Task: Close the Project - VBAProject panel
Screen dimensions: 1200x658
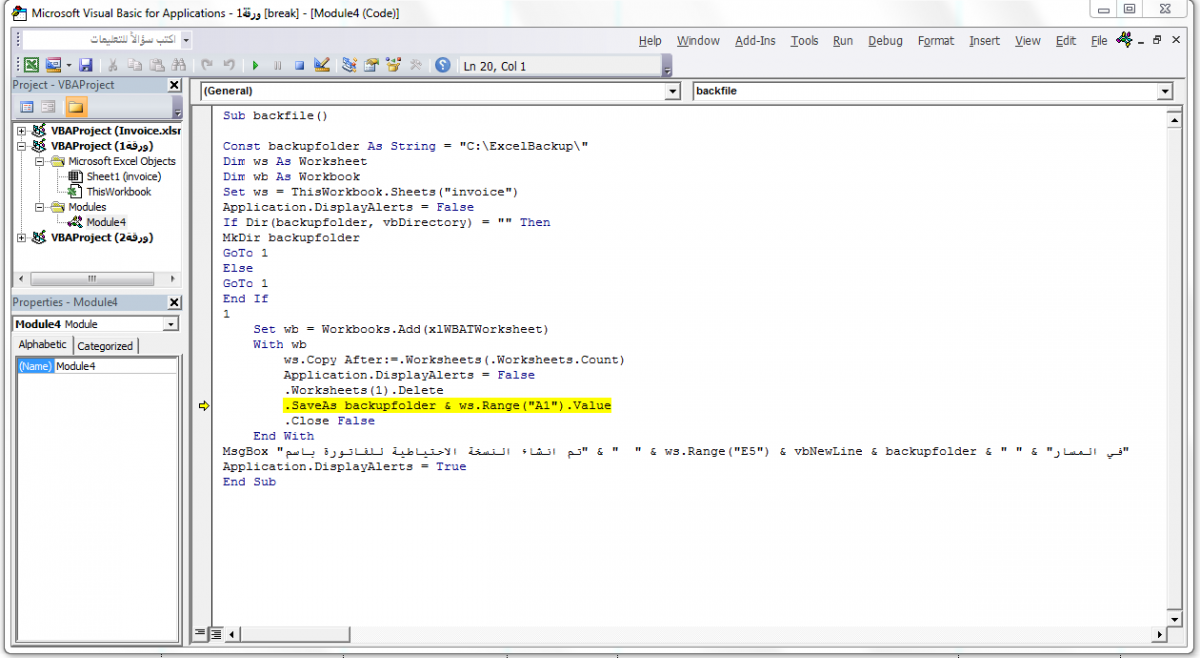Action: (x=174, y=85)
